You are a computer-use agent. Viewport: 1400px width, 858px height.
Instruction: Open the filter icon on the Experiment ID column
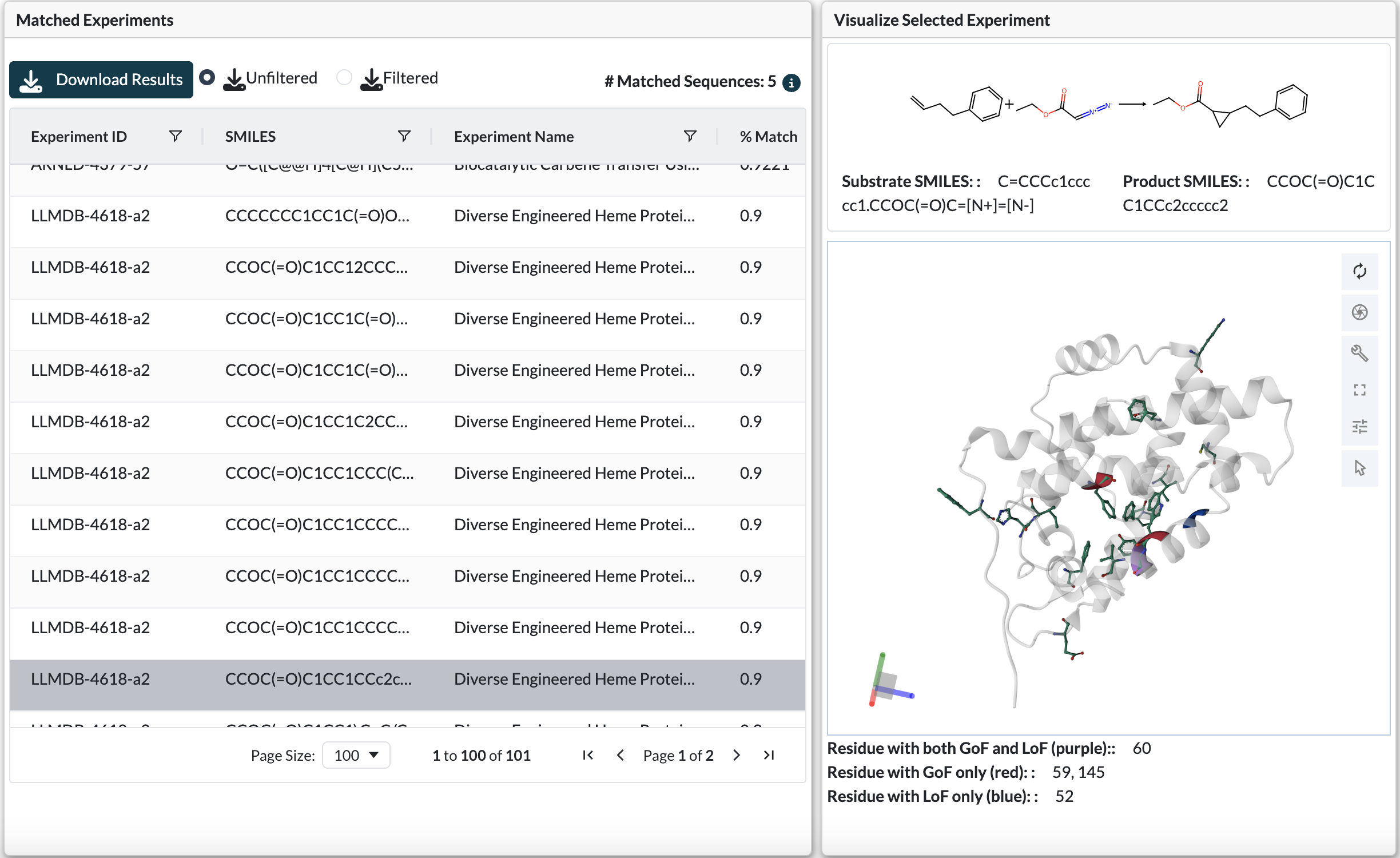tap(176, 136)
